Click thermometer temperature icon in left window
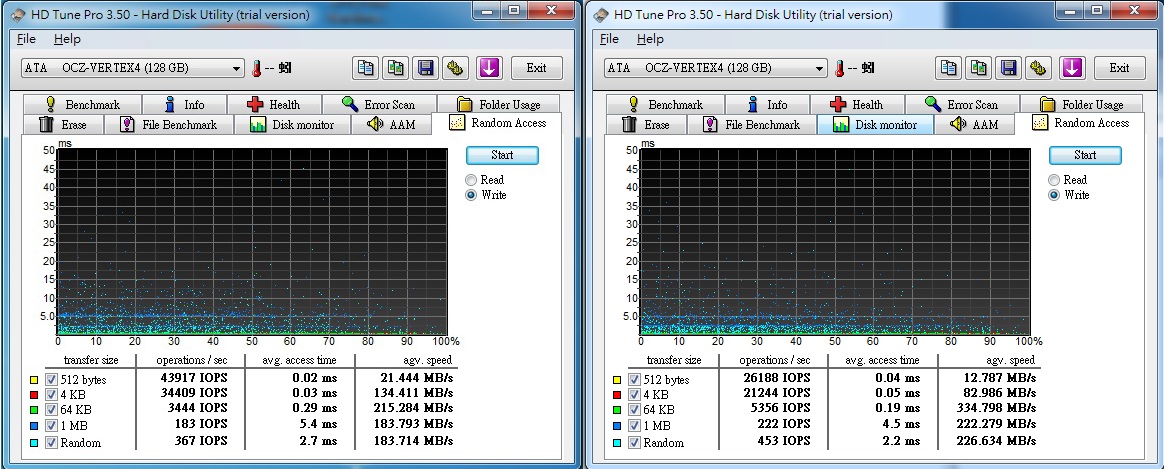1164x469 pixels. tap(256, 68)
